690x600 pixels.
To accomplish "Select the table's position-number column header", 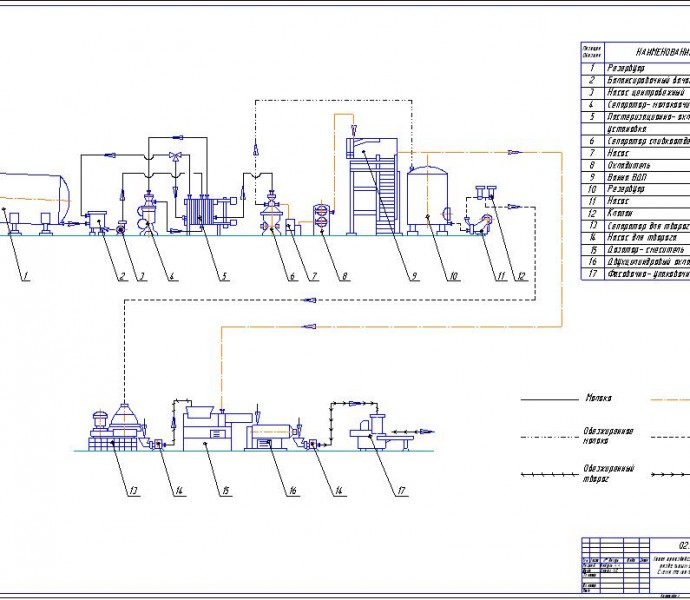I will click(x=592, y=52).
